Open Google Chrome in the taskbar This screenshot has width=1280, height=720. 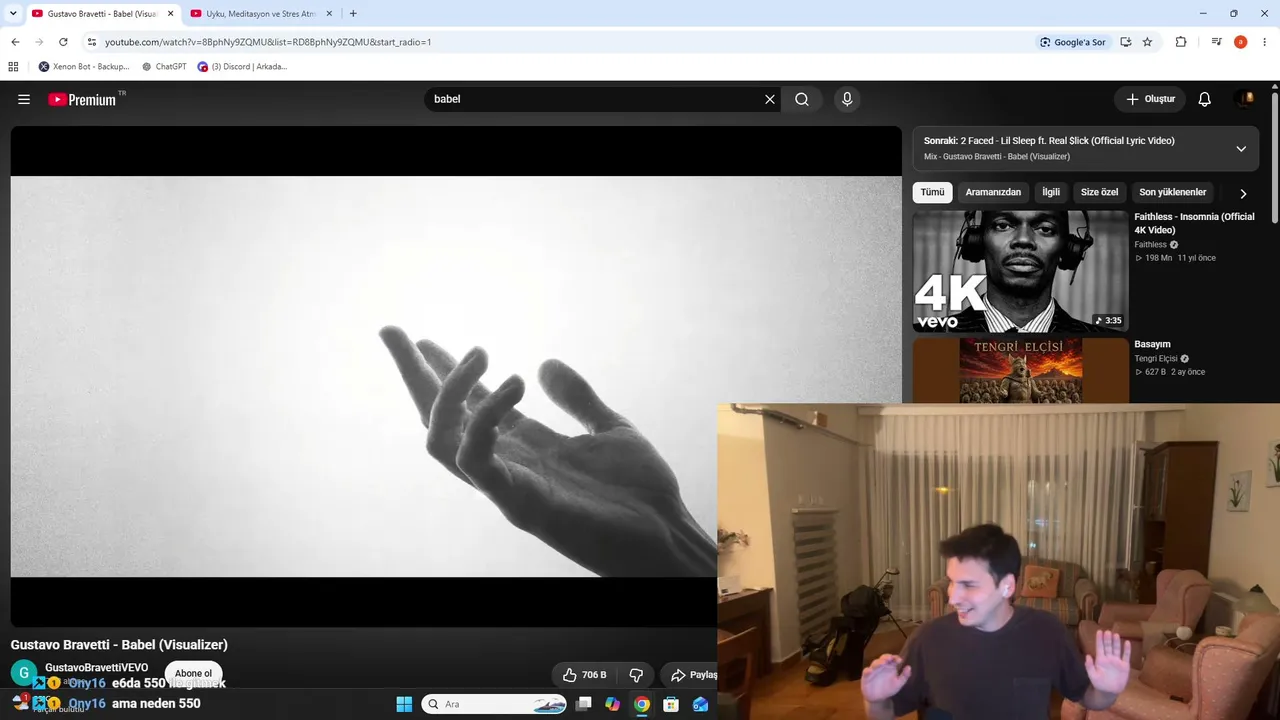point(642,704)
